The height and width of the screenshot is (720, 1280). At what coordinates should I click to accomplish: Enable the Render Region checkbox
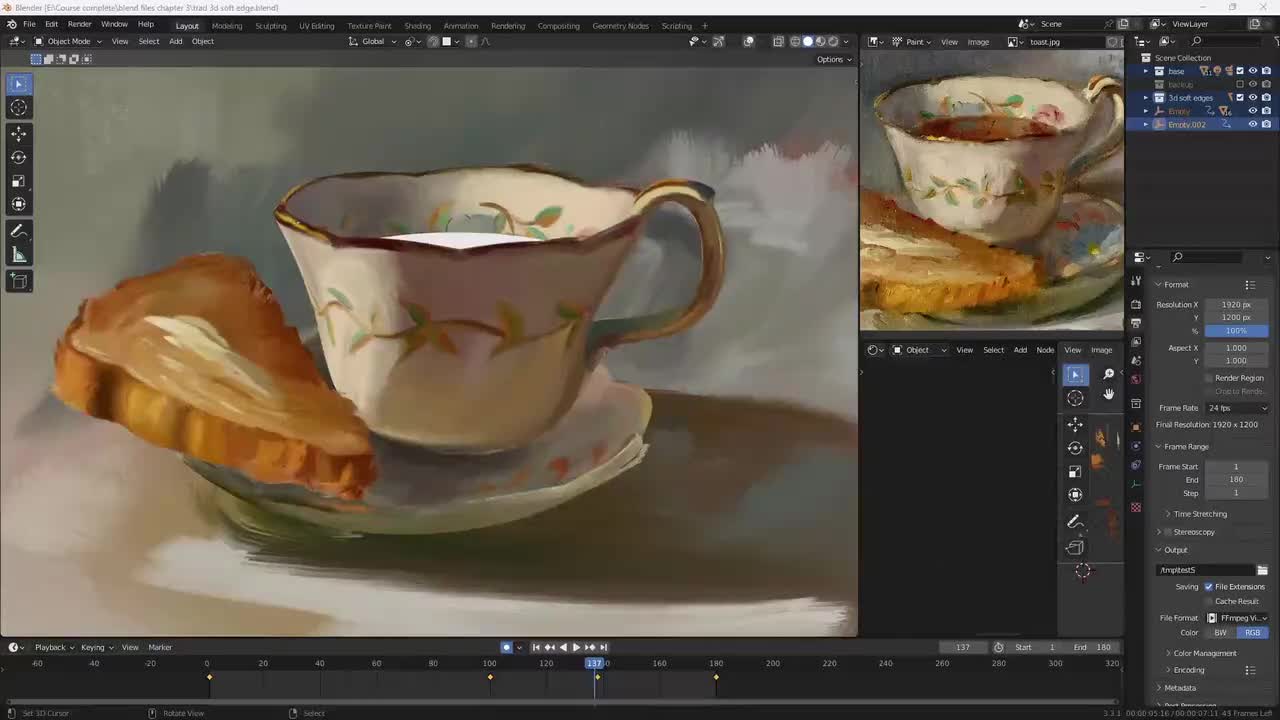(1209, 378)
